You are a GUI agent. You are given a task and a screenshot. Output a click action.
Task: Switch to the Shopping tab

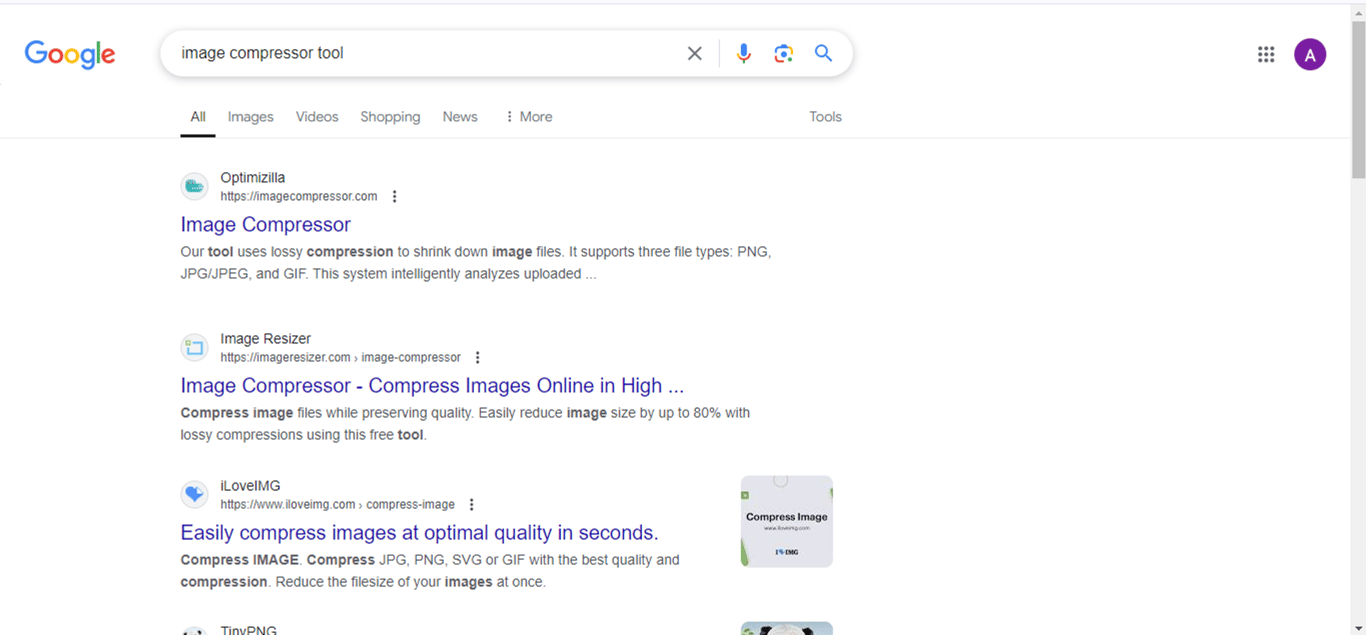click(x=390, y=117)
